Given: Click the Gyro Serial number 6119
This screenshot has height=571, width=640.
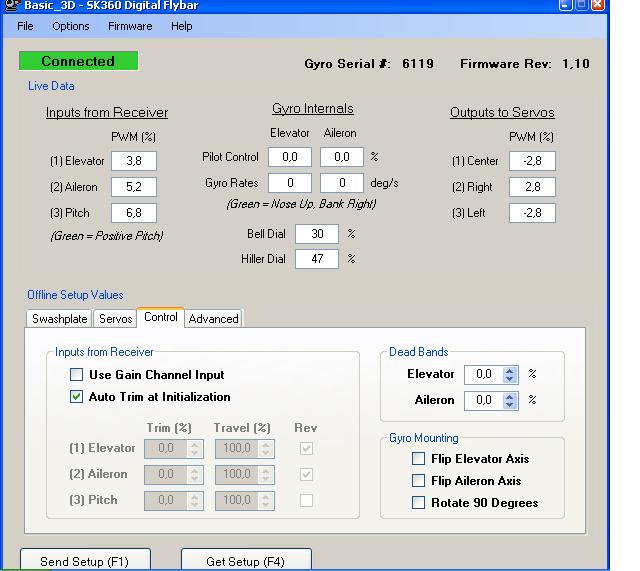Looking at the screenshot, I should coord(418,64).
